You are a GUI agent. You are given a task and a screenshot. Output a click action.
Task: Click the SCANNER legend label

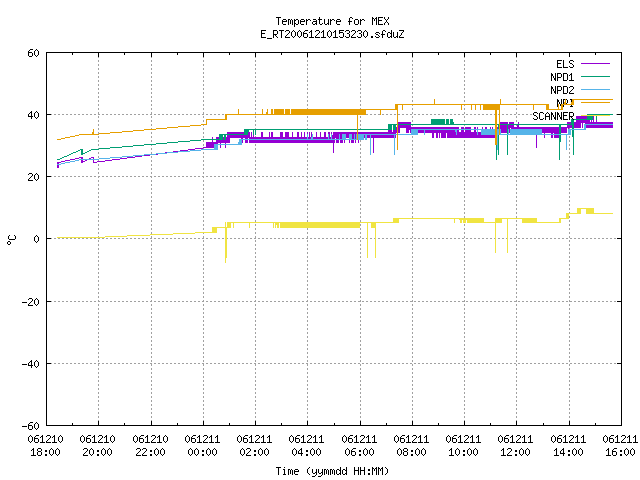[x=553, y=116]
